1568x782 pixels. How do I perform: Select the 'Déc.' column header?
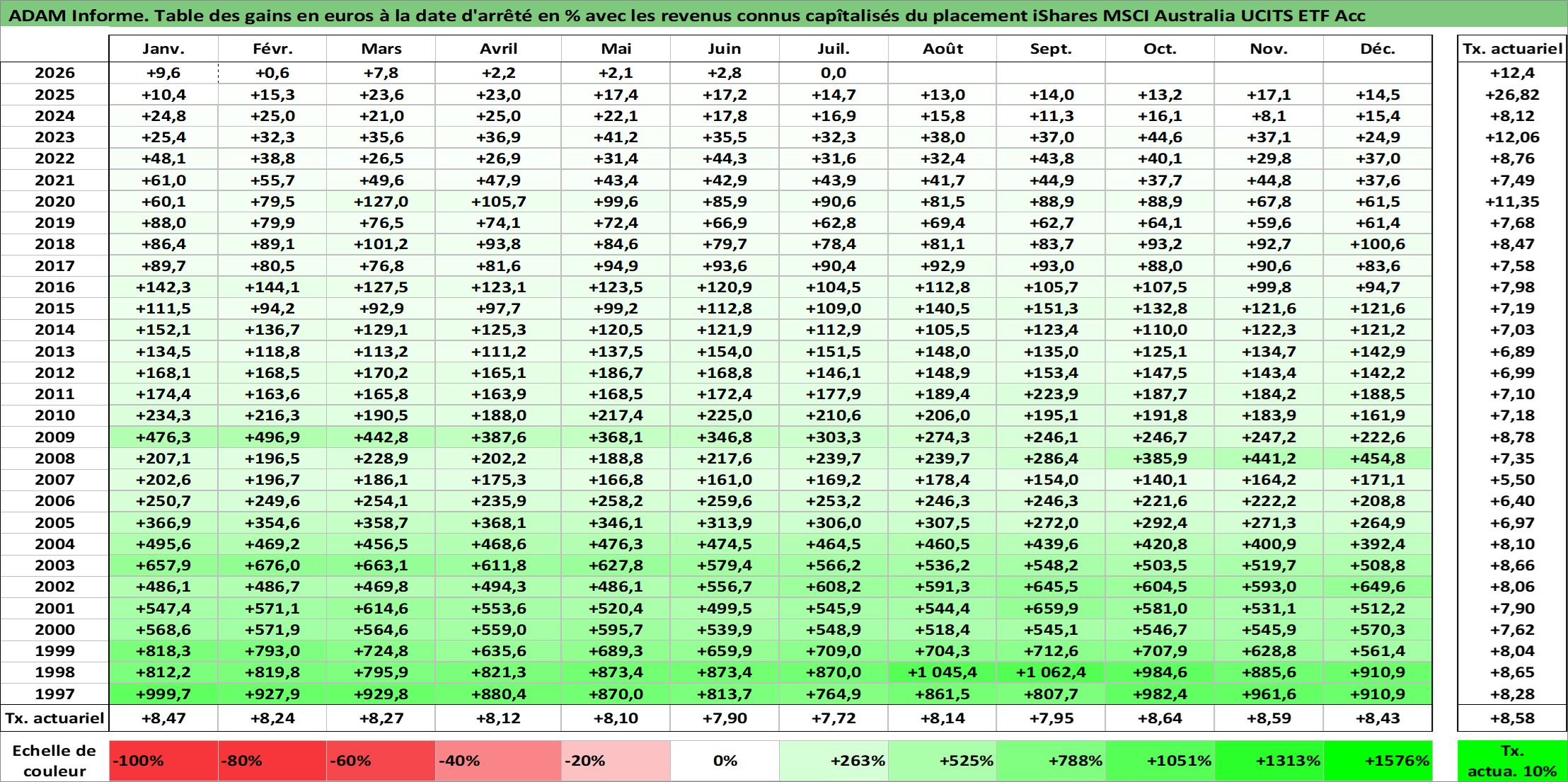pyautogui.click(x=1378, y=49)
